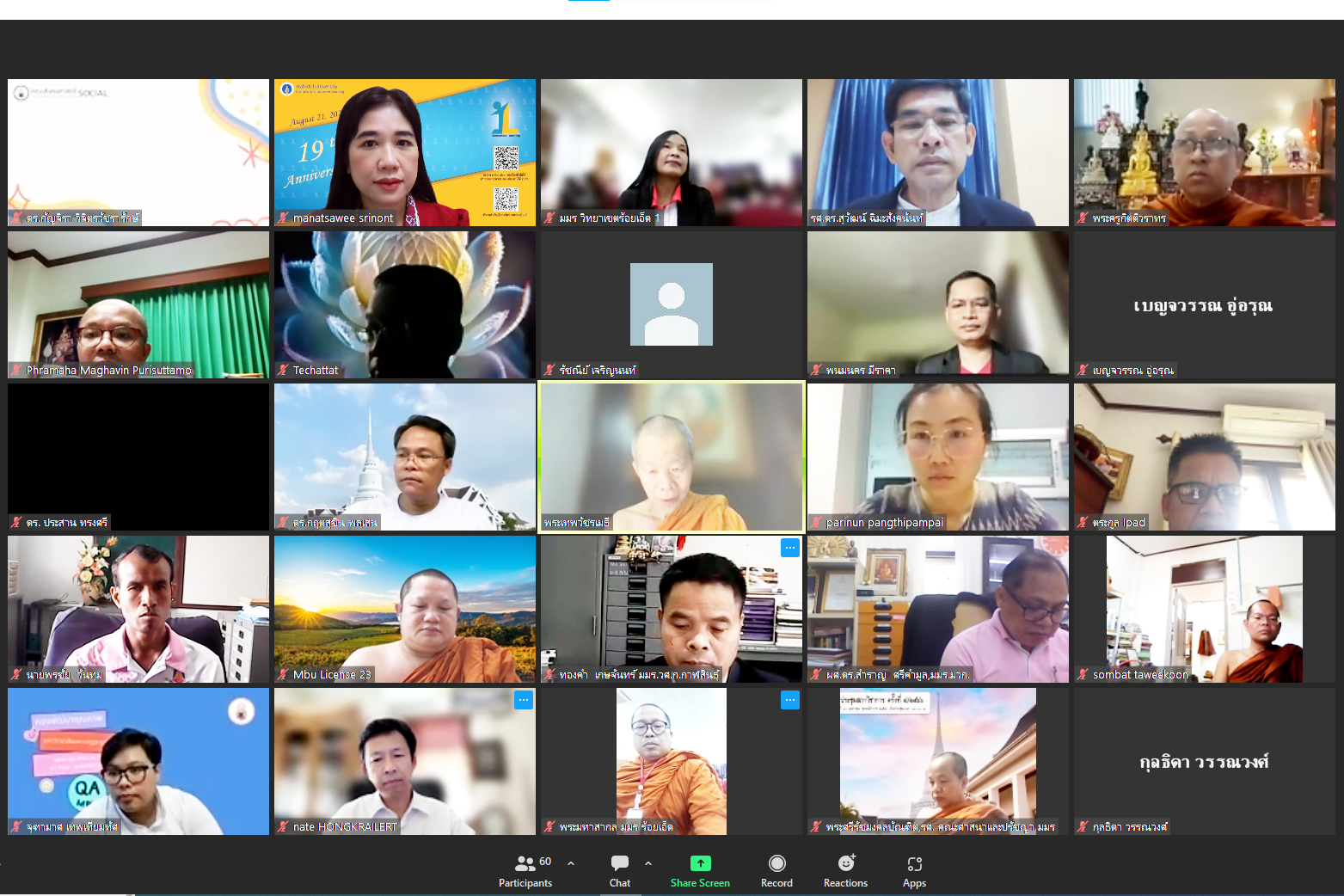Click muted mic icon on Techattat tile
The width and height of the screenshot is (1344, 896).
point(283,371)
